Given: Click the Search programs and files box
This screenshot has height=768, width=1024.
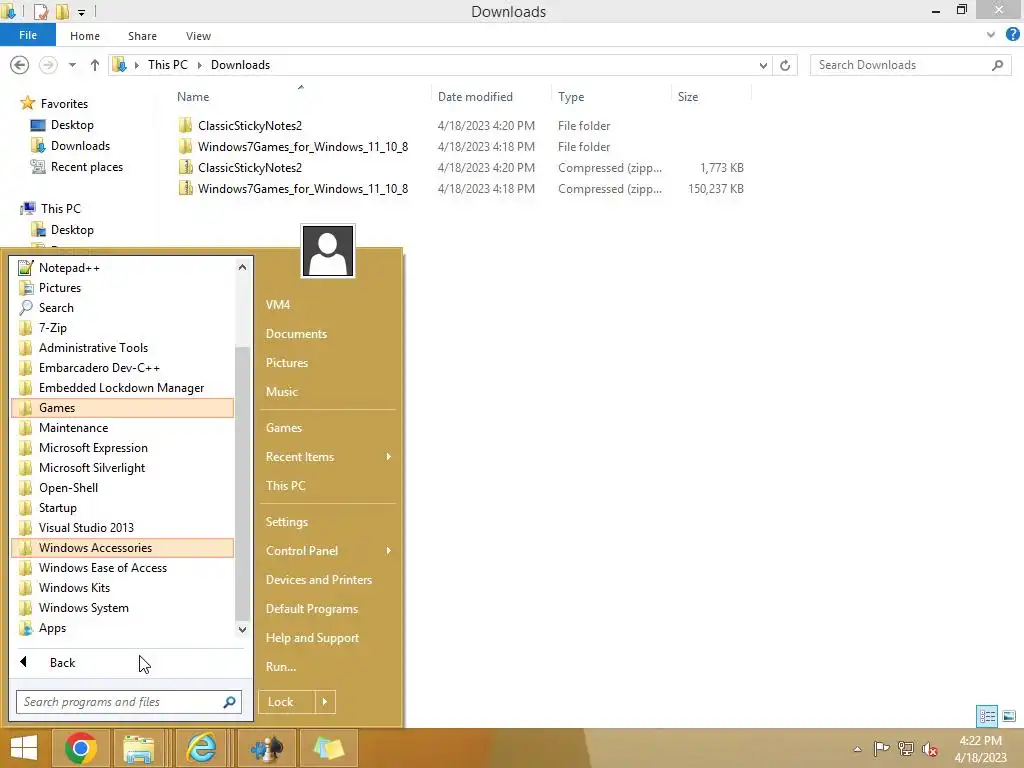Looking at the screenshot, I should (x=129, y=702).
